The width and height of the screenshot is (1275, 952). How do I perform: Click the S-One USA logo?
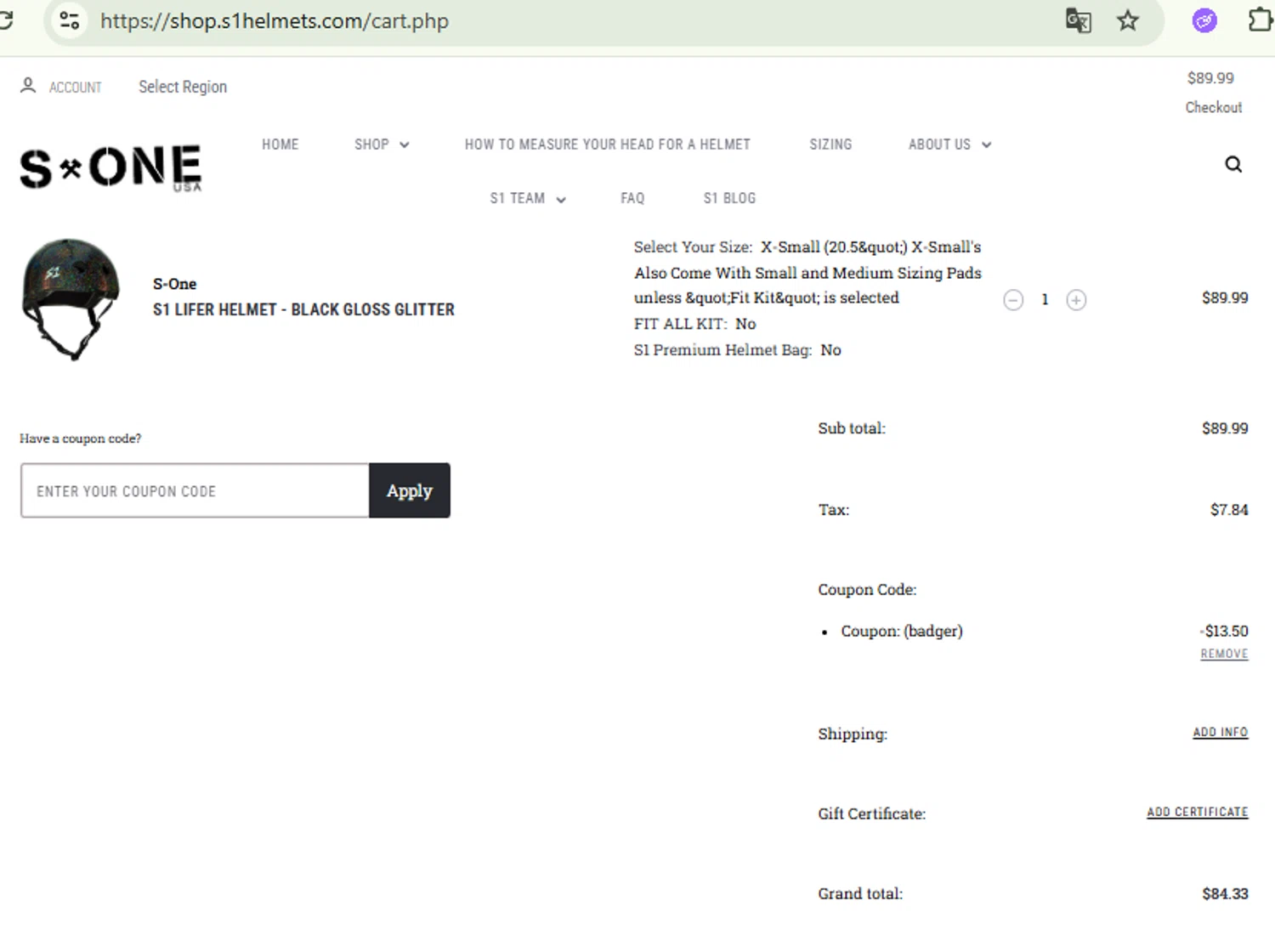point(110,167)
